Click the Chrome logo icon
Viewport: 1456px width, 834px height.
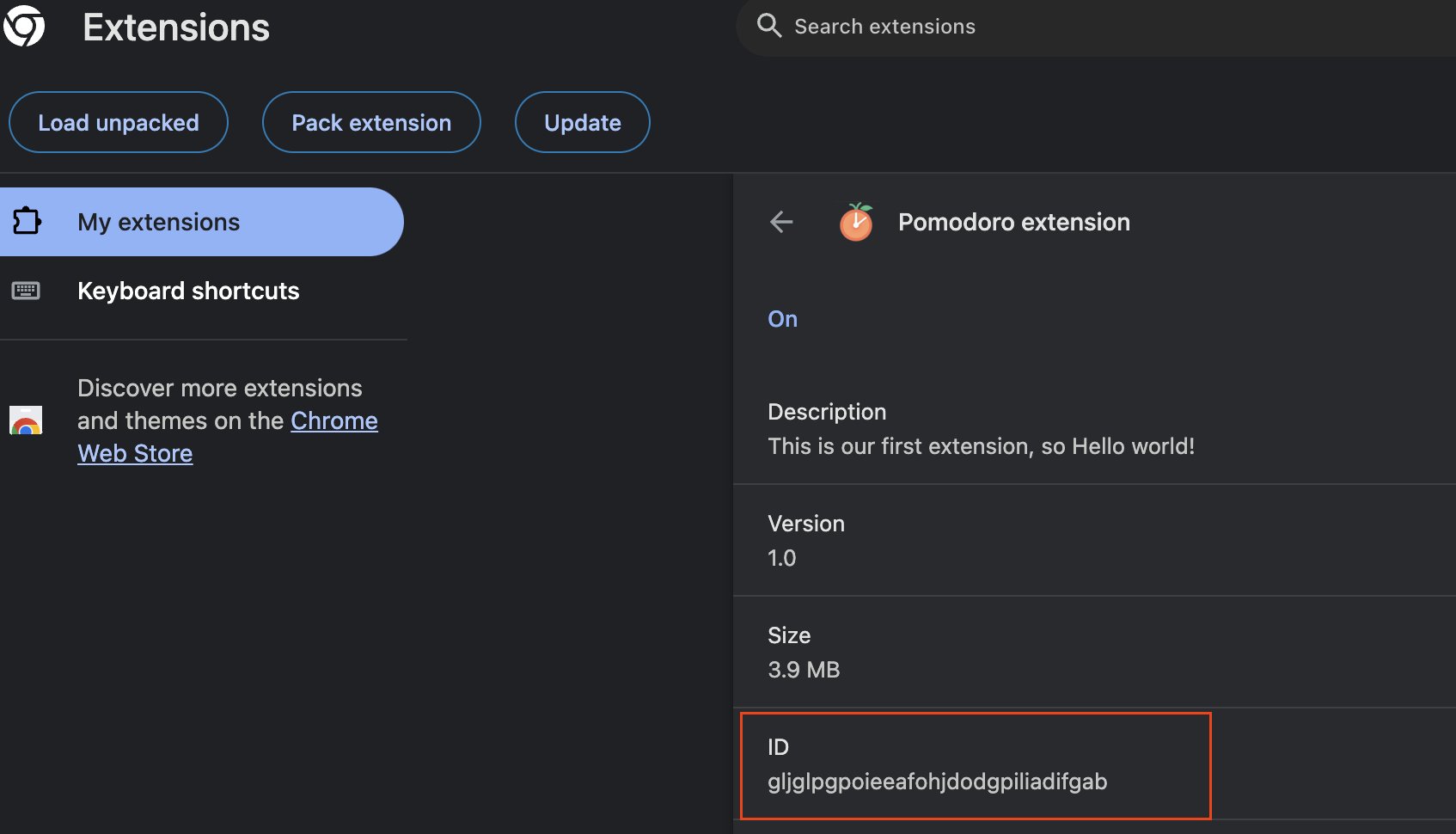click(x=23, y=26)
